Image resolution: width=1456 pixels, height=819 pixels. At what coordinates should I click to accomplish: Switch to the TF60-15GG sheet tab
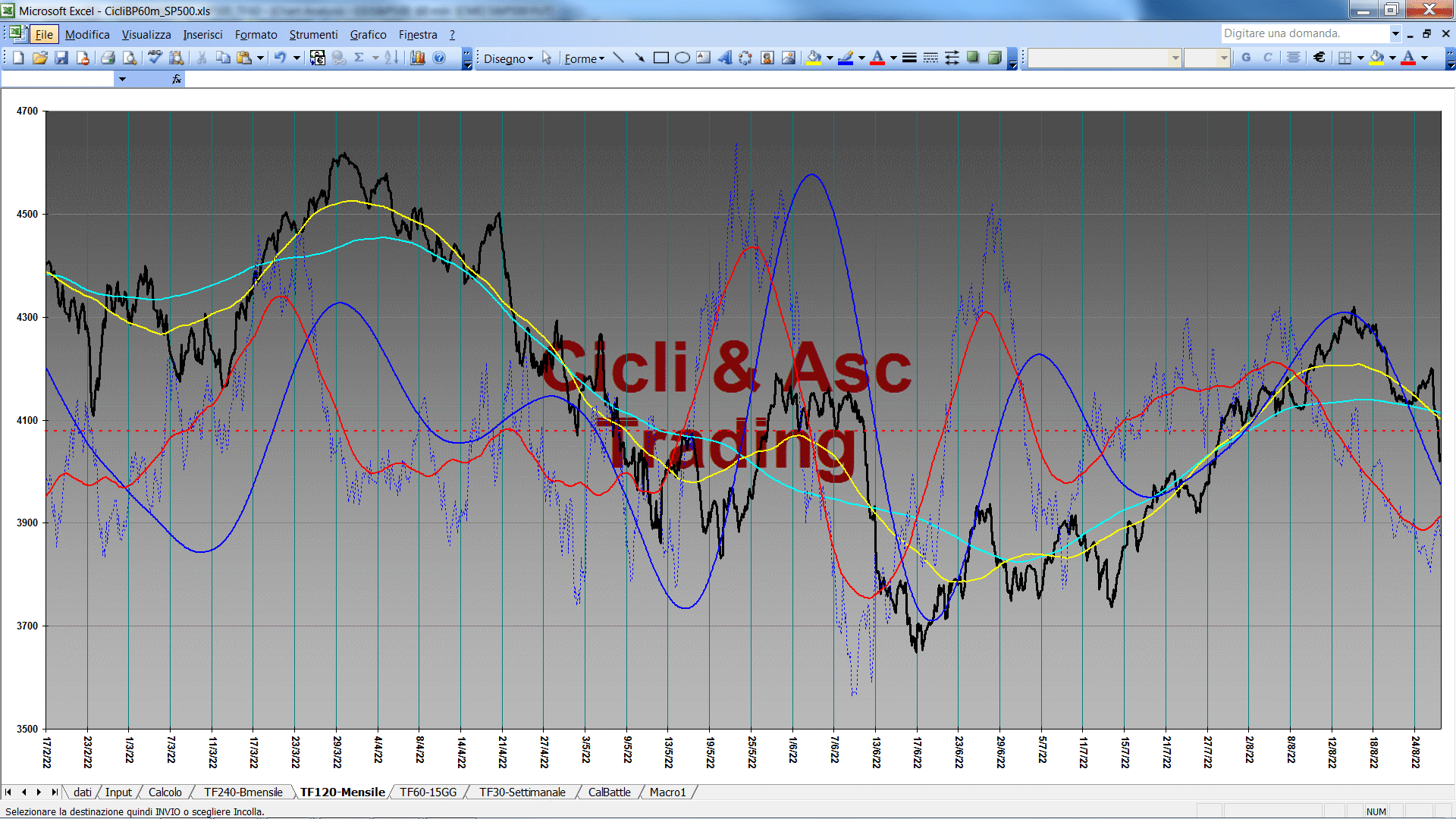click(428, 792)
